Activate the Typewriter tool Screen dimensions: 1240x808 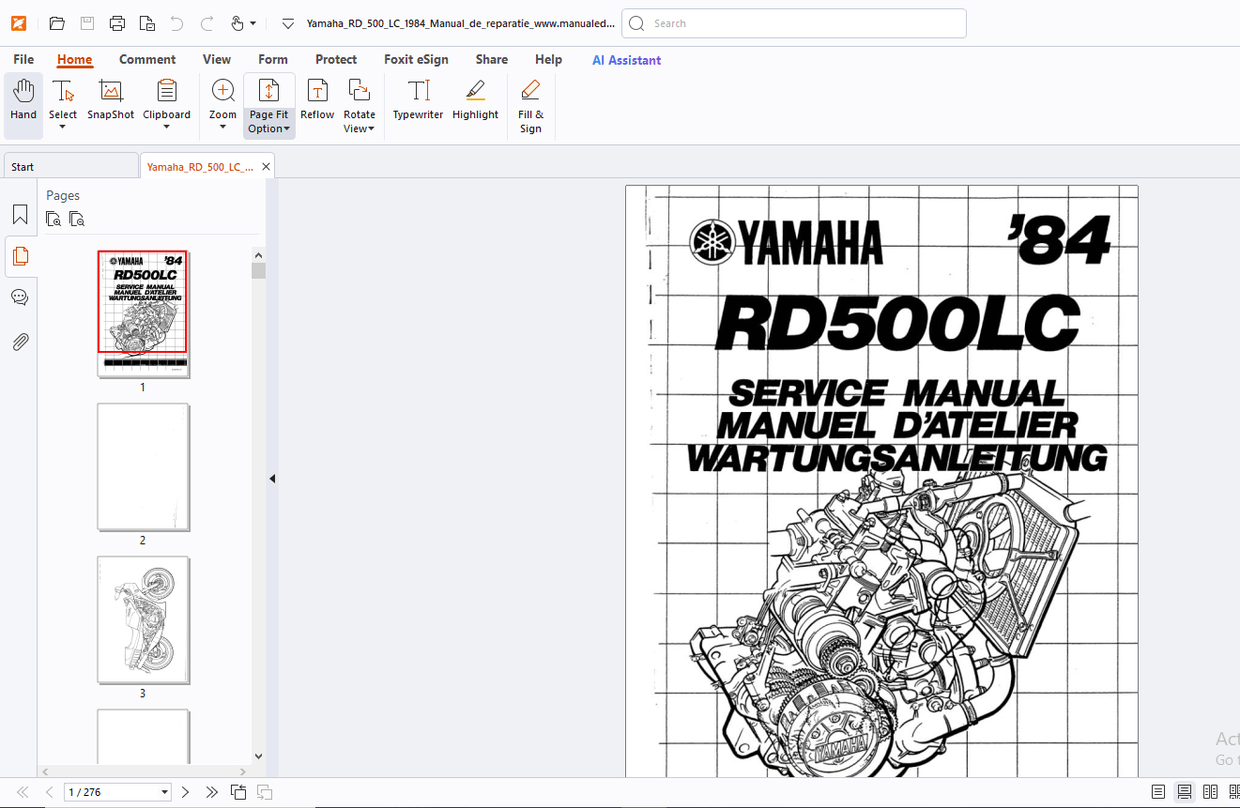click(417, 100)
